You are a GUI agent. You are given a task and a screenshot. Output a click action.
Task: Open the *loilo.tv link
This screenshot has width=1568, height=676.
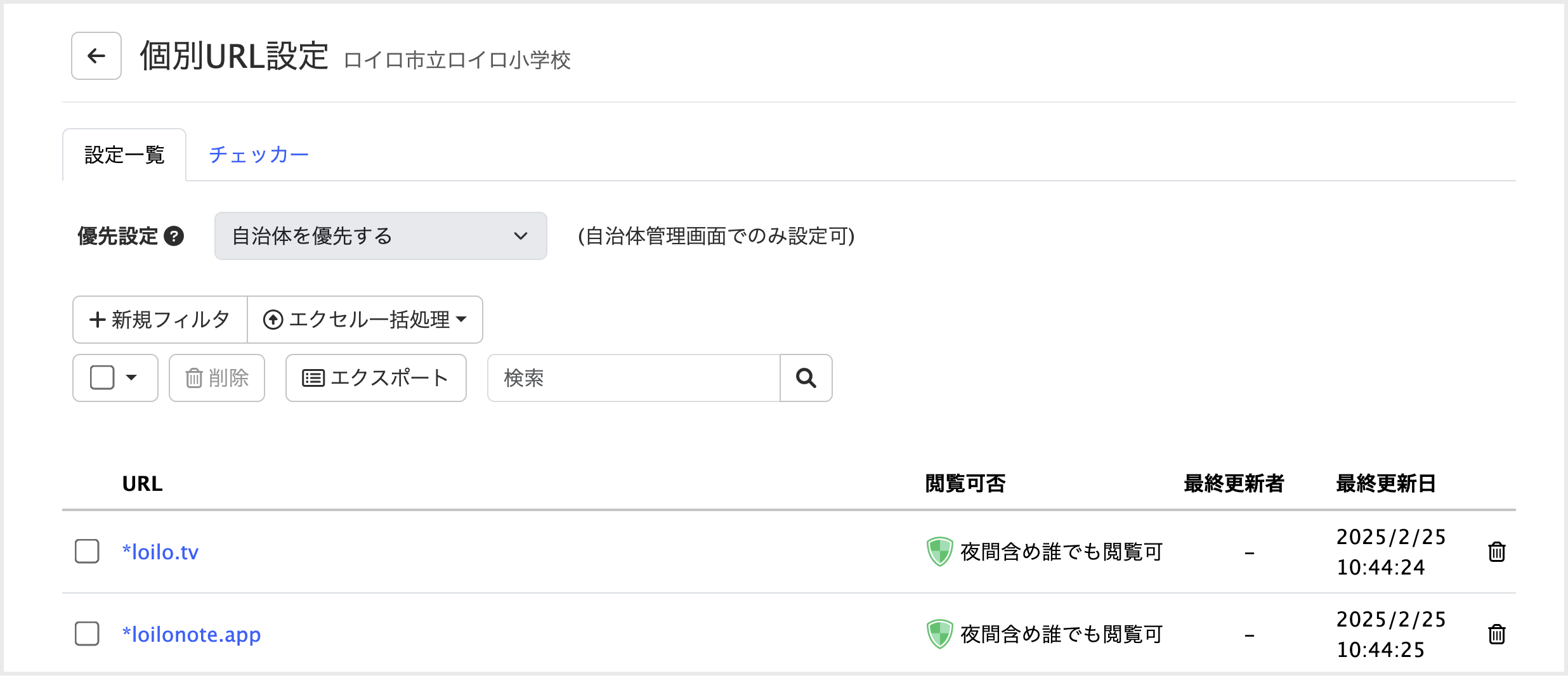tap(160, 552)
